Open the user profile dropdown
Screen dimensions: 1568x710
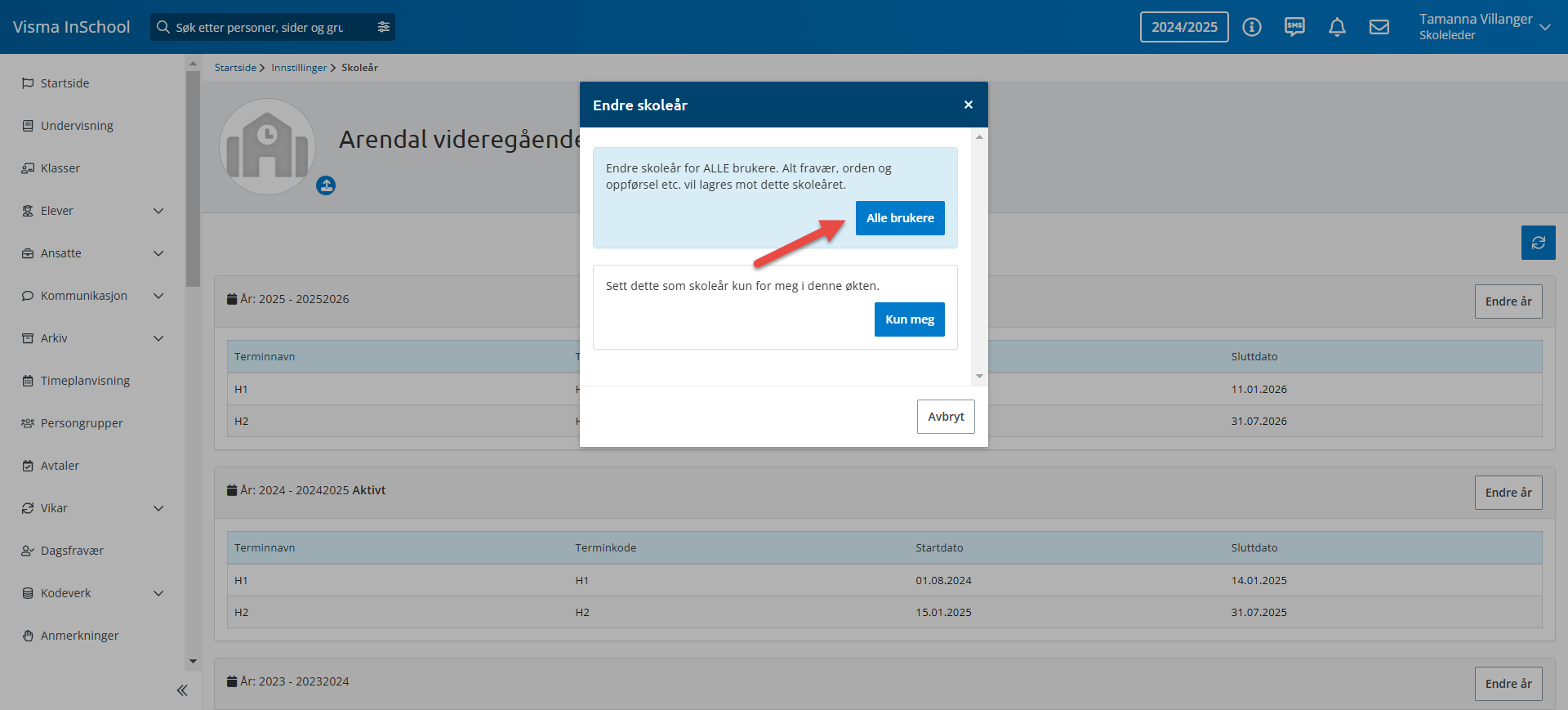[x=1544, y=27]
